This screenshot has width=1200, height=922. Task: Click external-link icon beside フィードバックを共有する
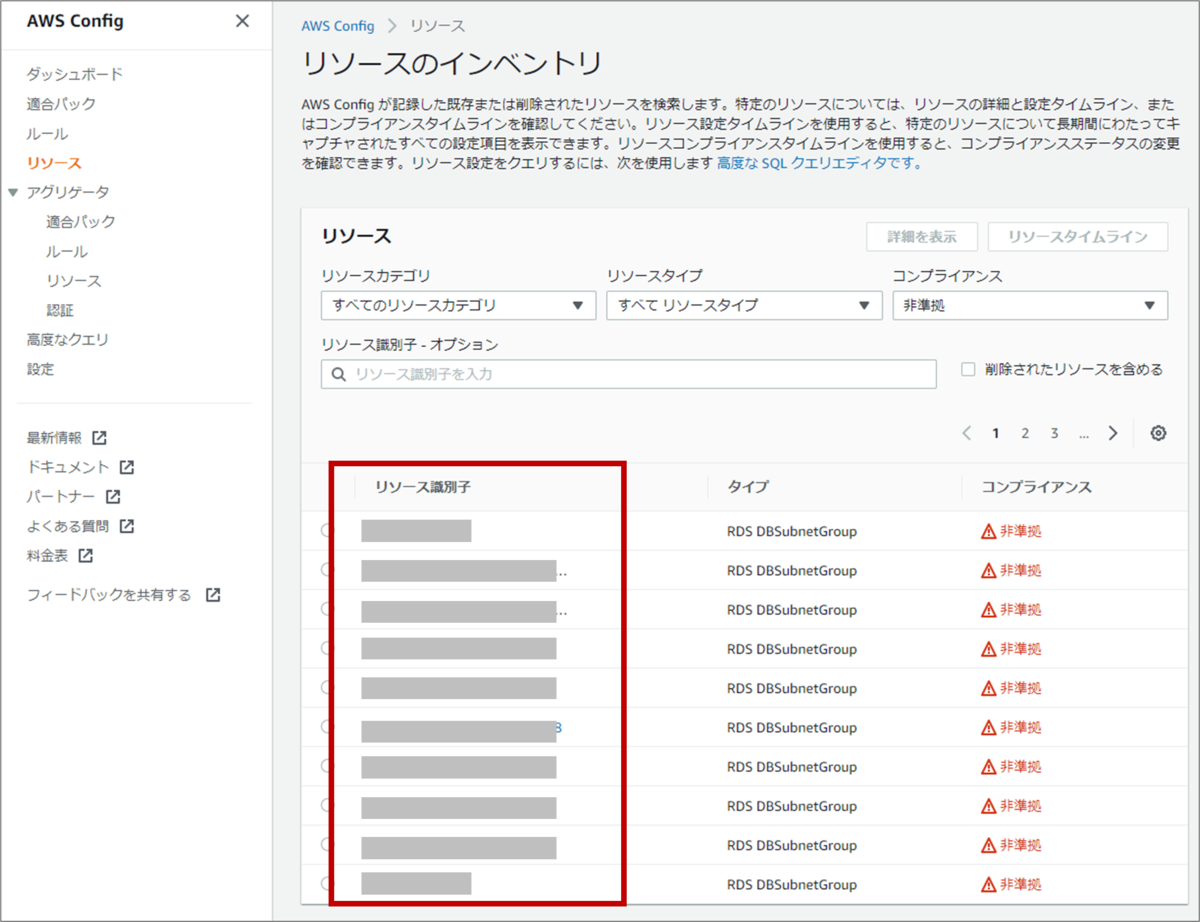pyautogui.click(x=213, y=595)
